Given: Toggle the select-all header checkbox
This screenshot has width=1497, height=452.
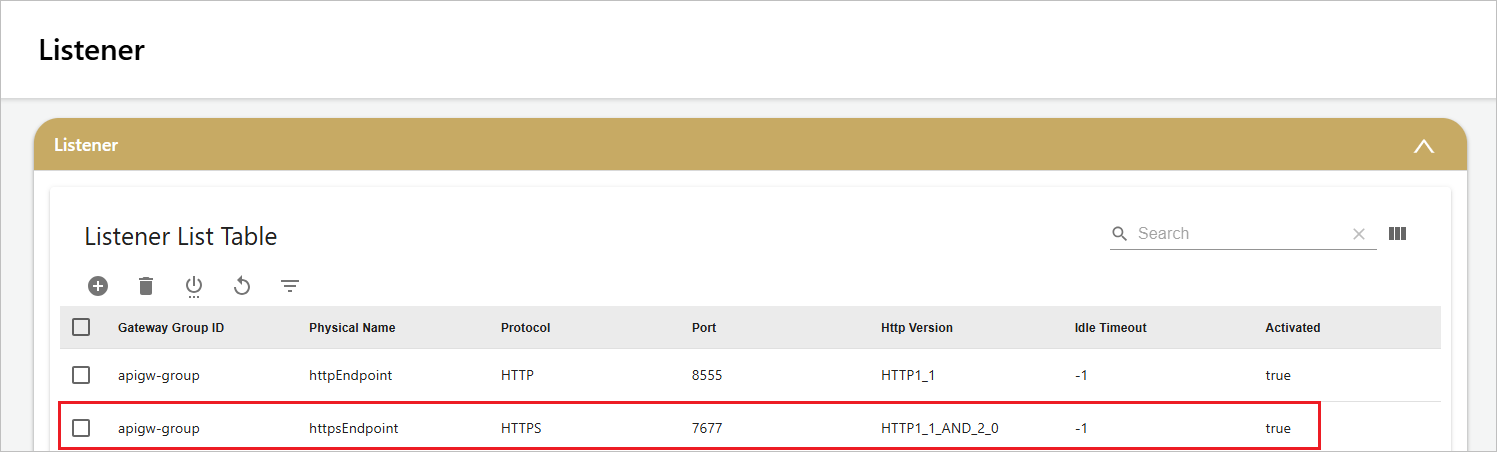Looking at the screenshot, I should pos(81,327).
